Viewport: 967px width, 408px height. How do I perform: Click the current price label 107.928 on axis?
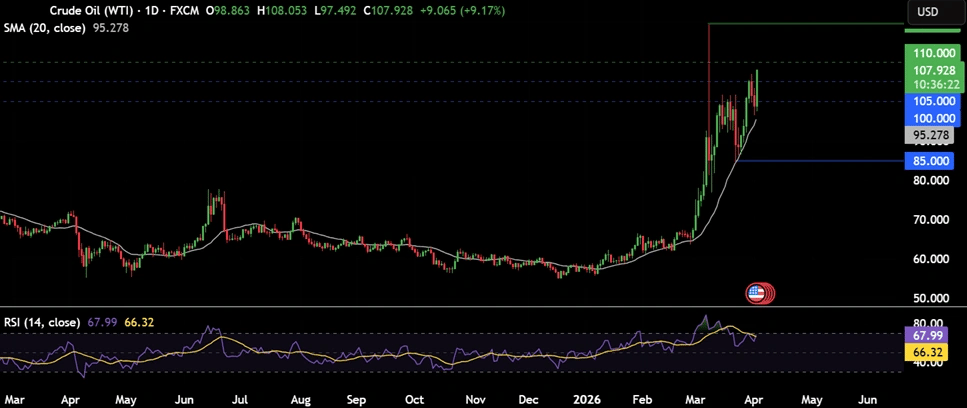935,71
